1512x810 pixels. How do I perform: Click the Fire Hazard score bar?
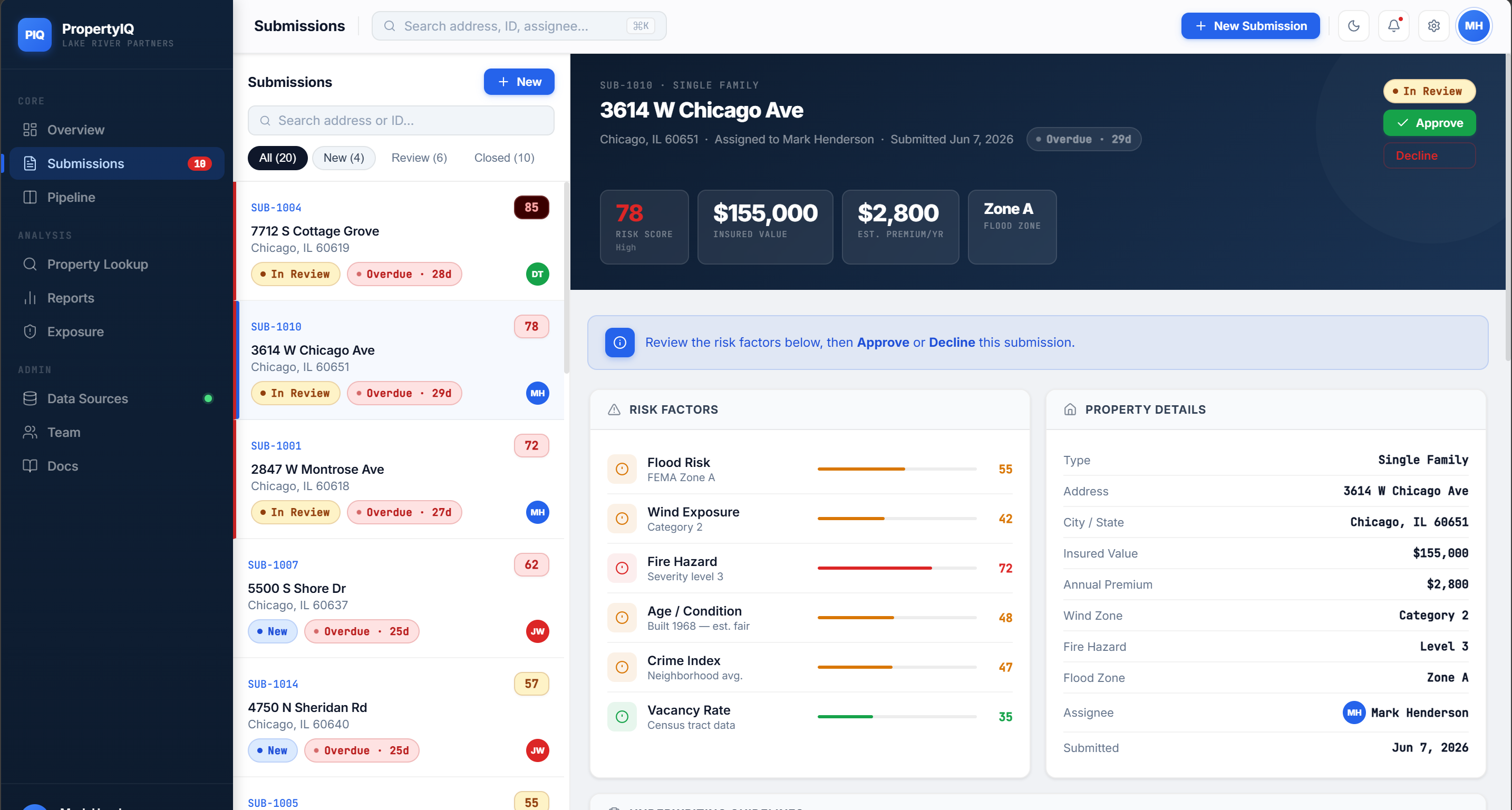pos(897,568)
